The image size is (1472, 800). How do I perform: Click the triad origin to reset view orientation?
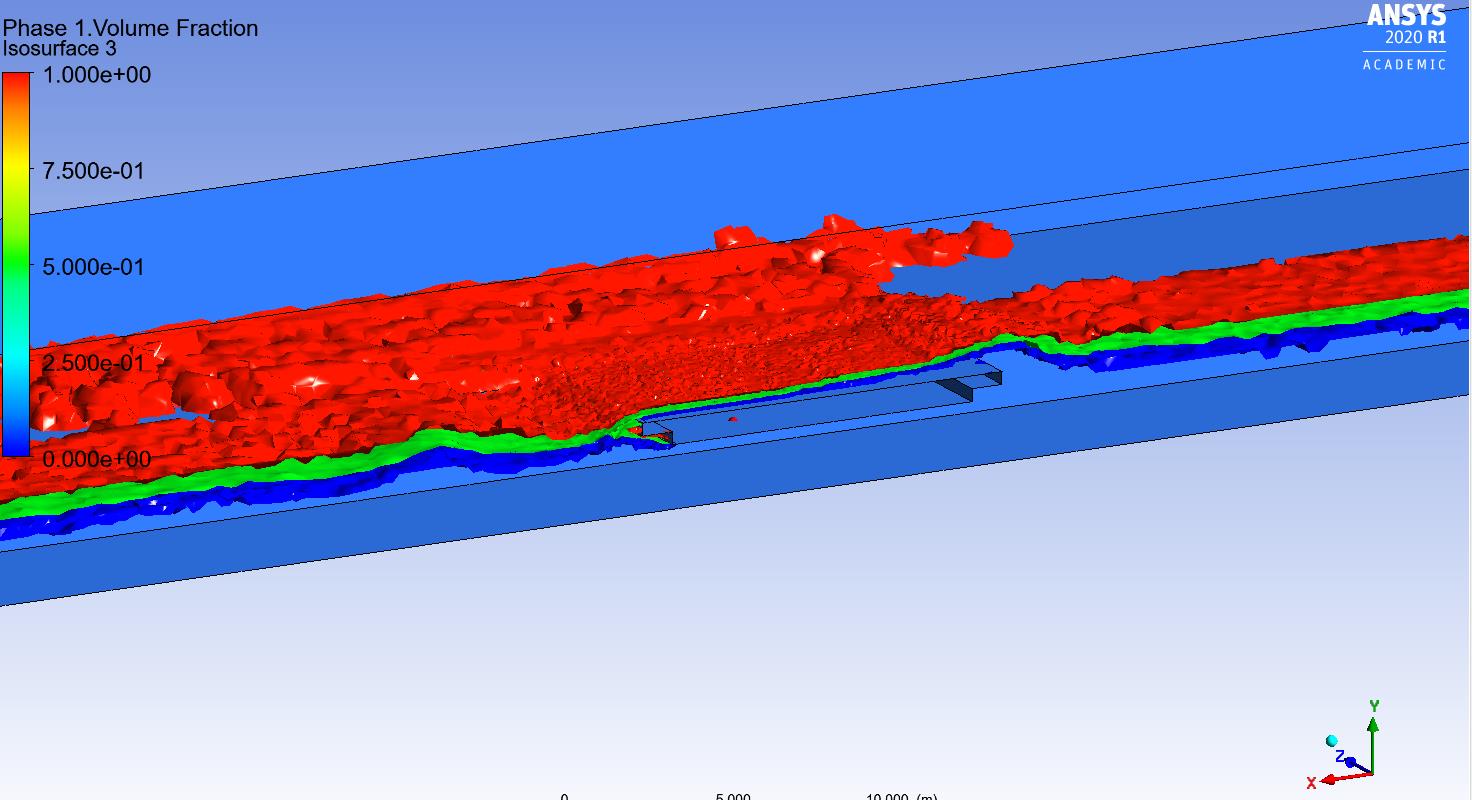click(x=1373, y=773)
